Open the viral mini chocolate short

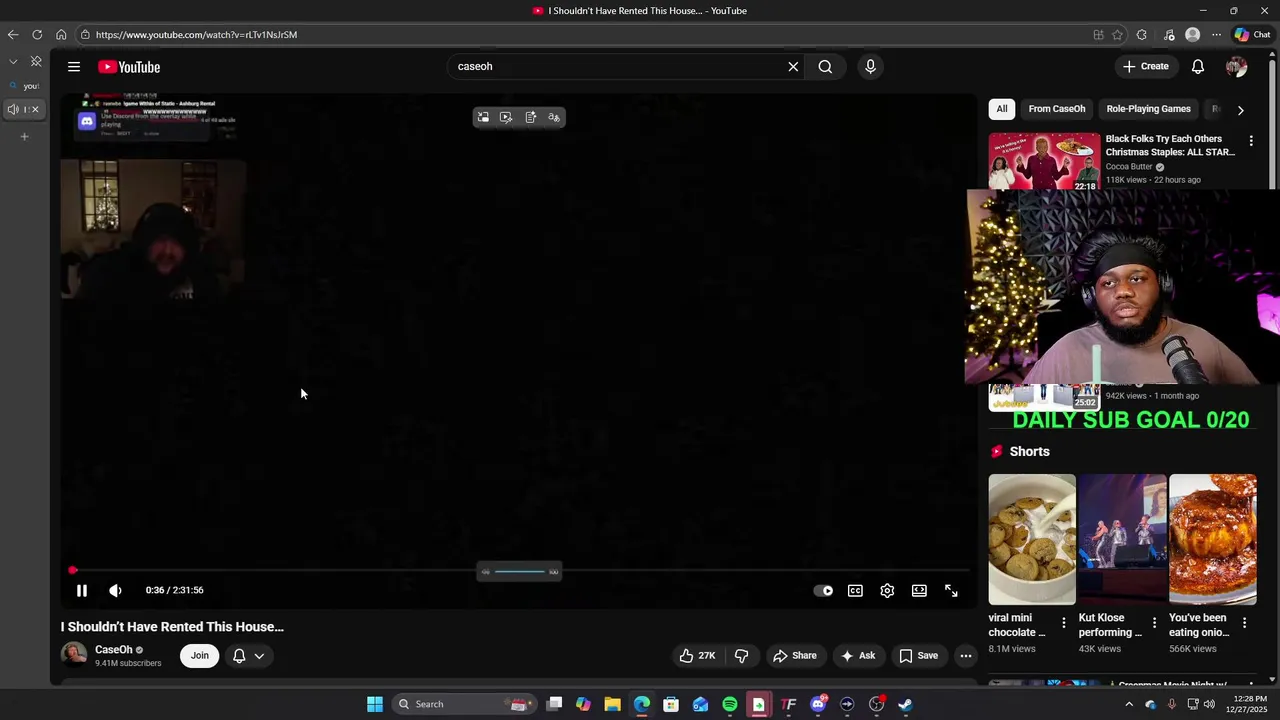[1032, 540]
